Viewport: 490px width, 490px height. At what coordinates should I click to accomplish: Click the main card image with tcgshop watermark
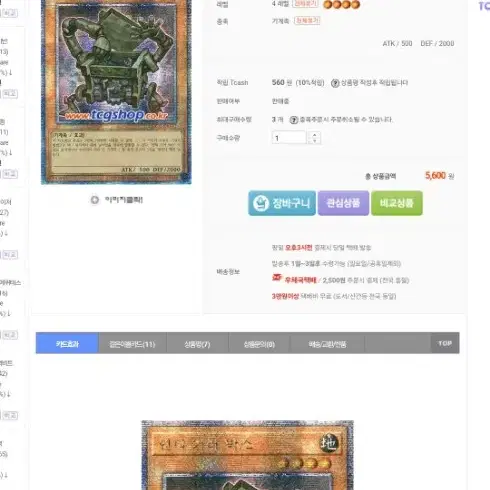(x=116, y=92)
